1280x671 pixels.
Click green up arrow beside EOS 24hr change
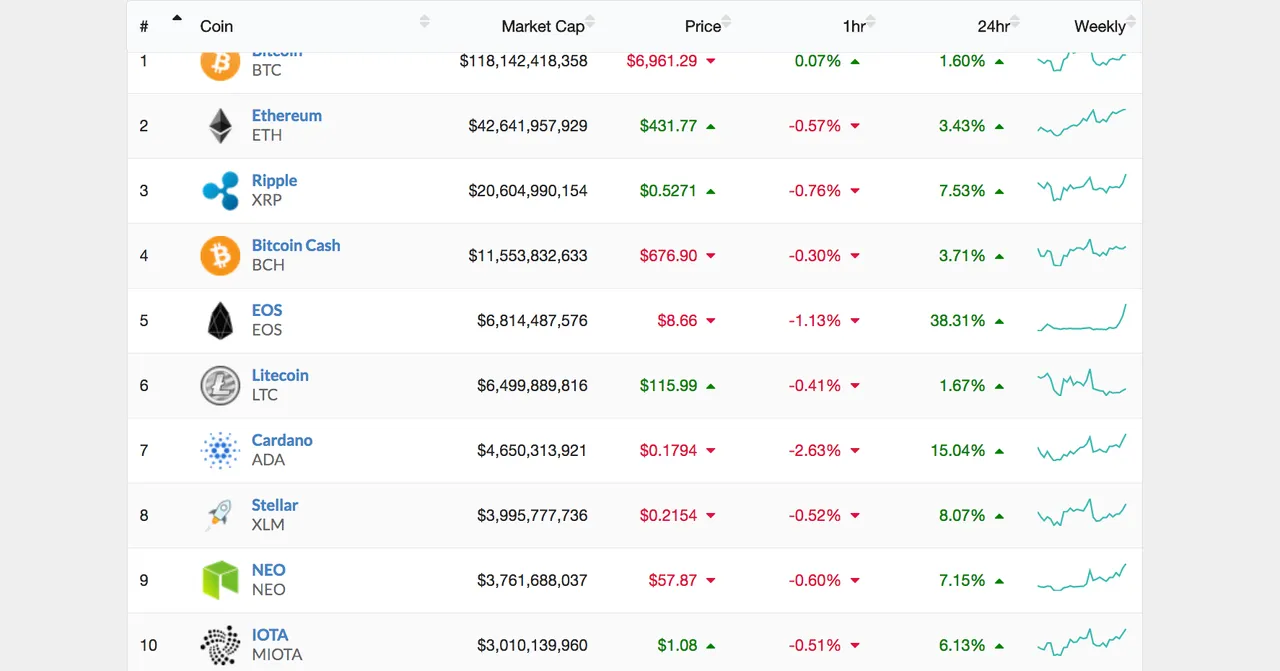click(999, 321)
